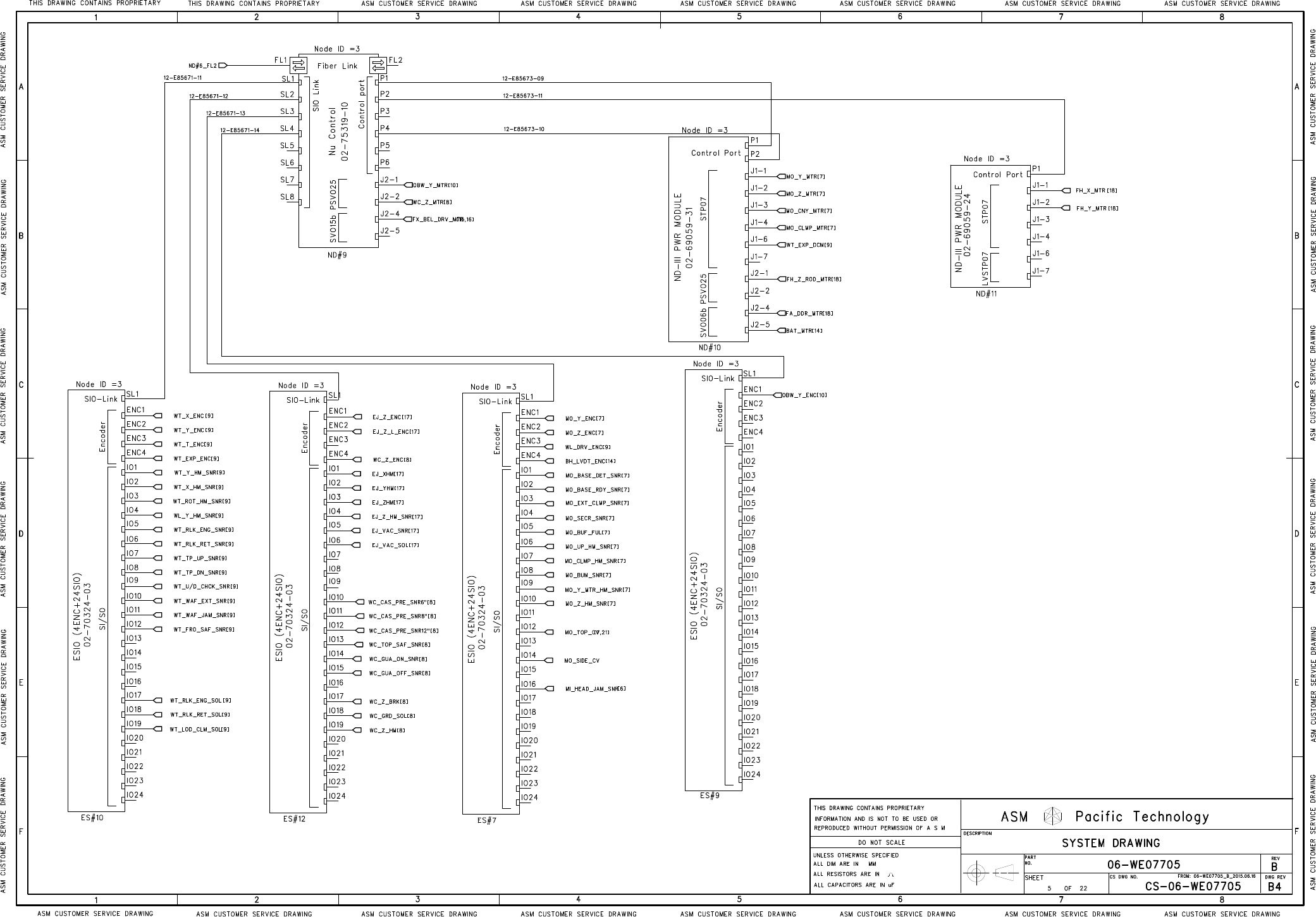This screenshot has width=1316, height=917.
Task: Click the P4 pin of Nu Control port
Action: pyautogui.click(x=384, y=128)
